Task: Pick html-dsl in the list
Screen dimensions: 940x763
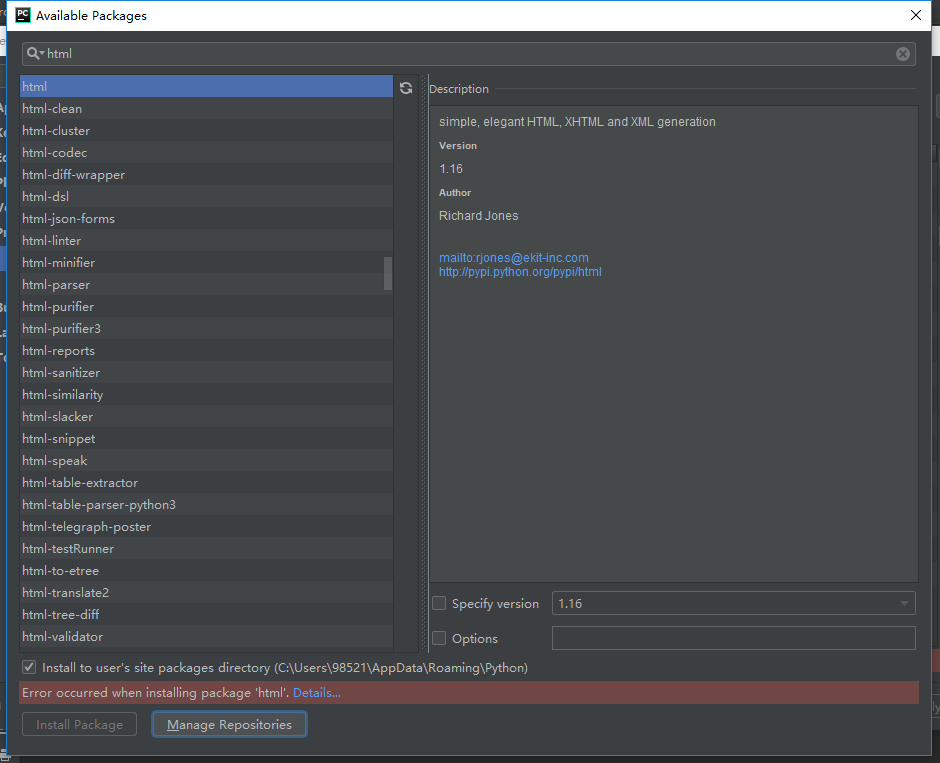Action: point(206,197)
